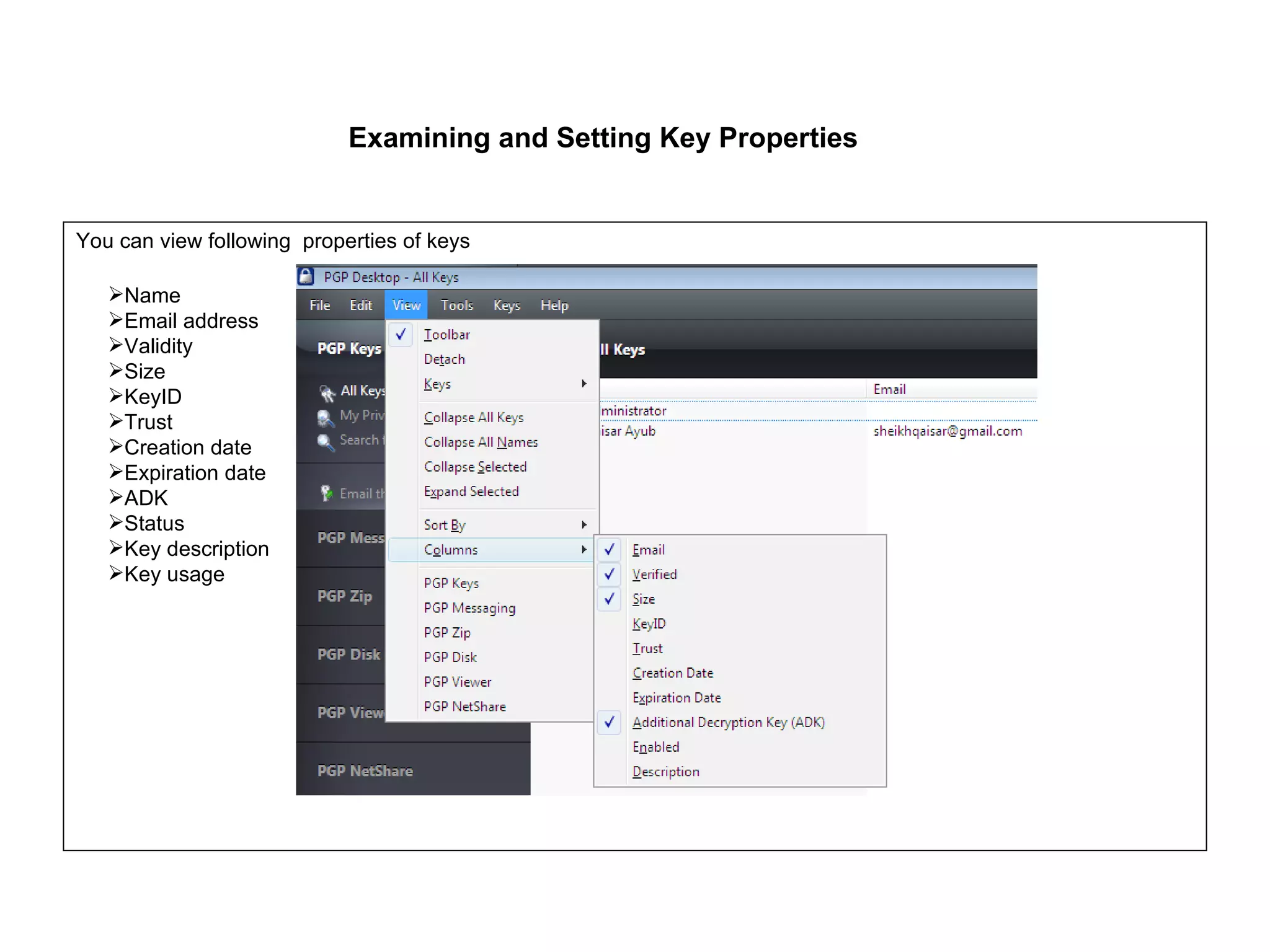Click the PGP Desktop padlock title icon

[x=306, y=276]
